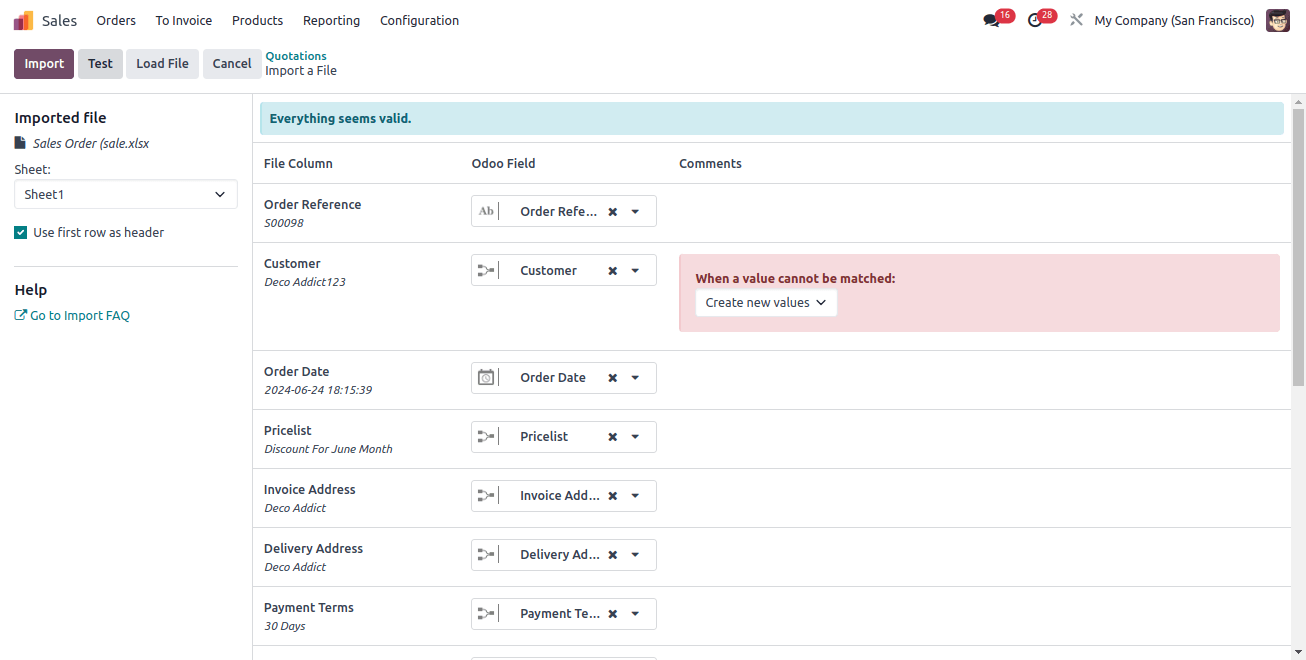
Task: Clear the Delivery Address field mapping
Action: (x=613, y=555)
